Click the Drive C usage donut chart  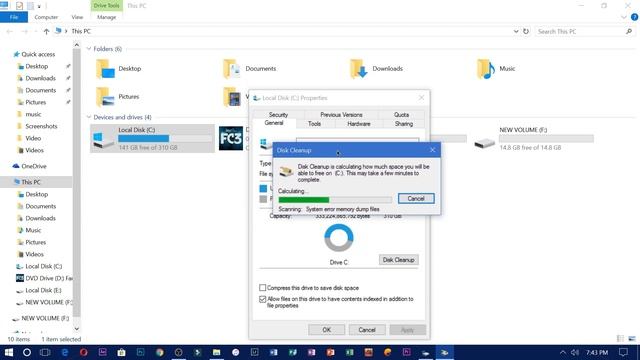(x=338, y=238)
